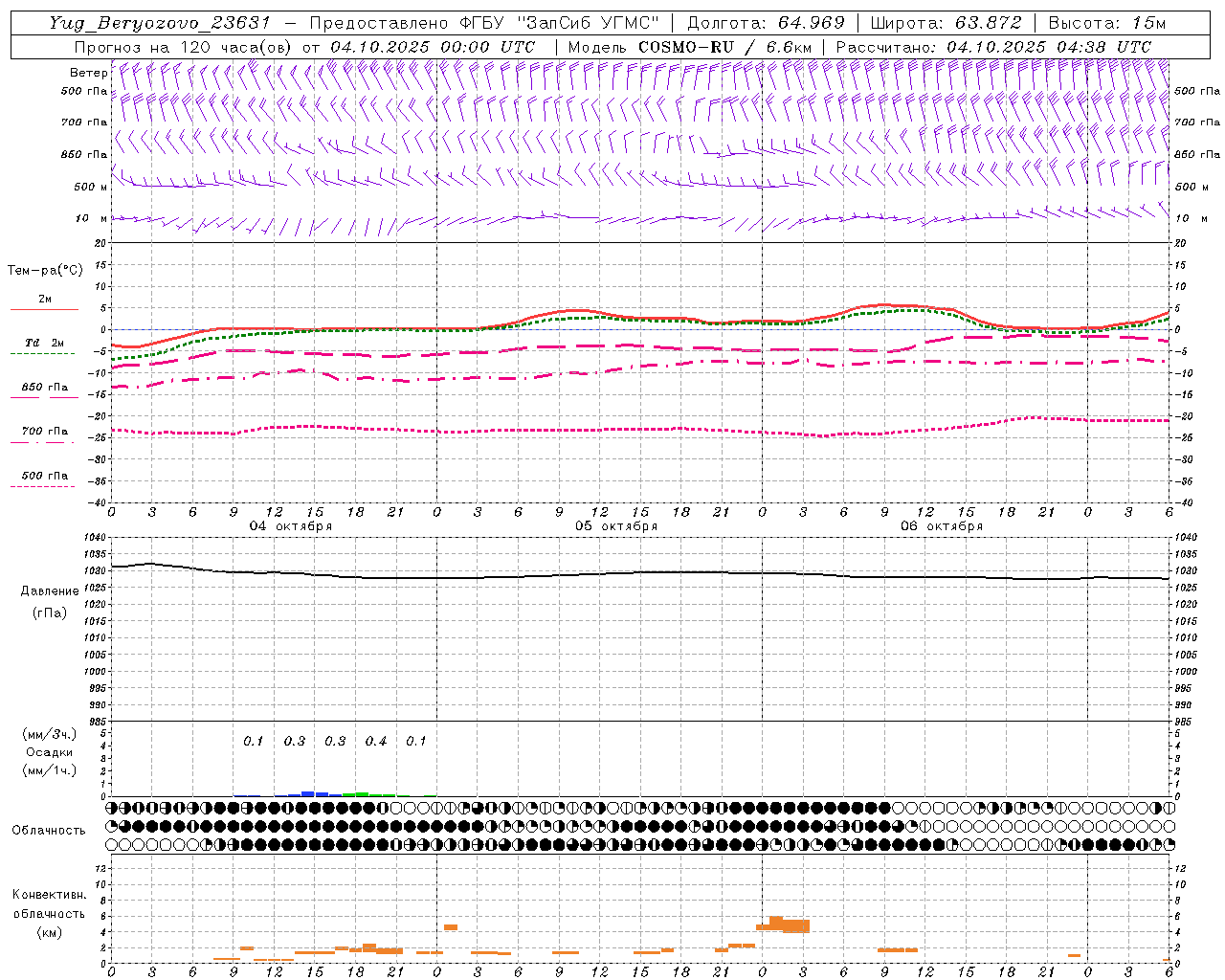Viewport: 1225px width, 980px height.
Task: Select the "04 октября" date label
Action: (x=291, y=526)
